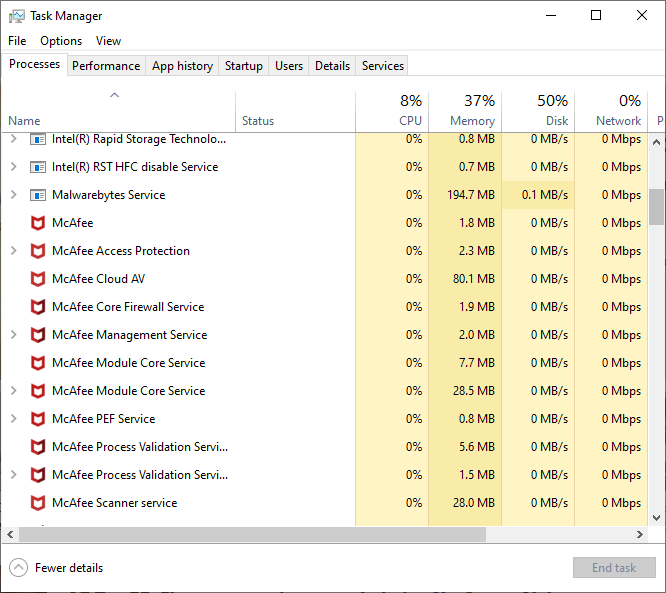The width and height of the screenshot is (666, 593).
Task: Click the horizontal scrollbar left arrow
Action: 10,534
